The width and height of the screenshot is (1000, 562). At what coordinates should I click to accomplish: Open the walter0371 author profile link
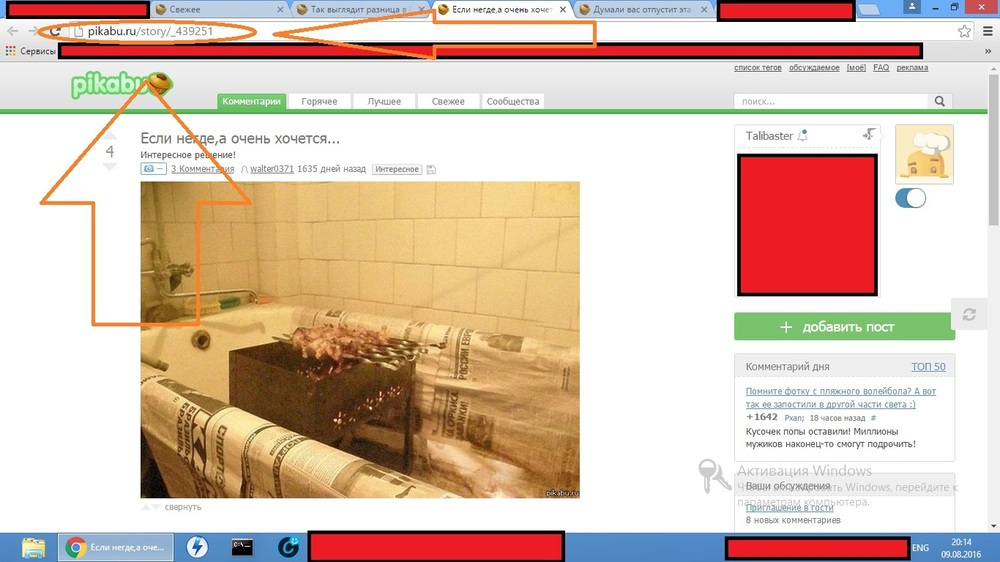point(272,168)
